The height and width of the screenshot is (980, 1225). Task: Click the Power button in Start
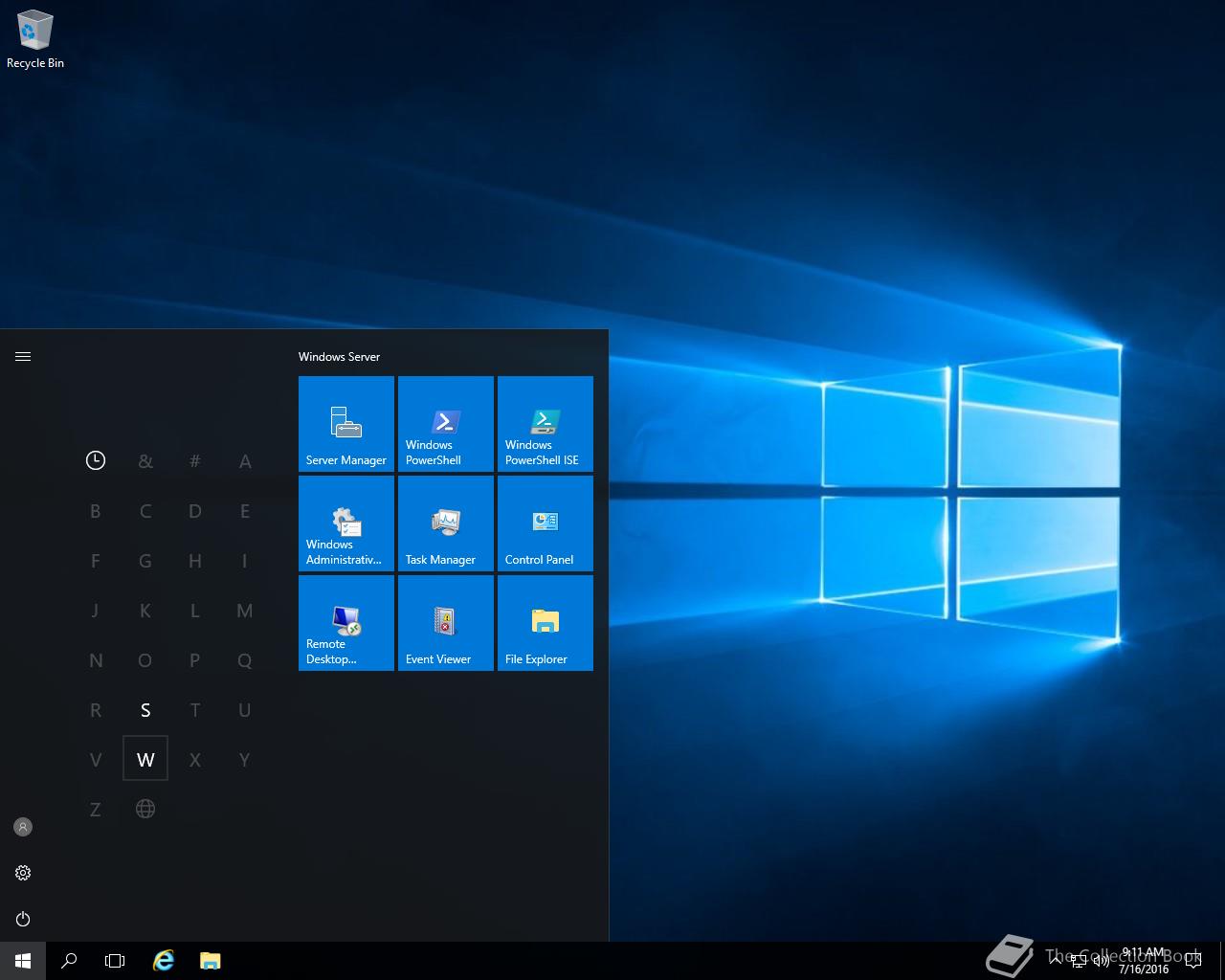tap(23, 919)
